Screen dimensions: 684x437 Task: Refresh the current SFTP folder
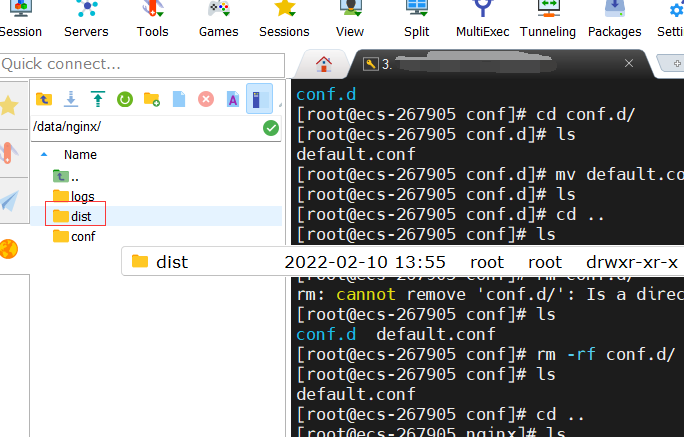[x=125, y=99]
